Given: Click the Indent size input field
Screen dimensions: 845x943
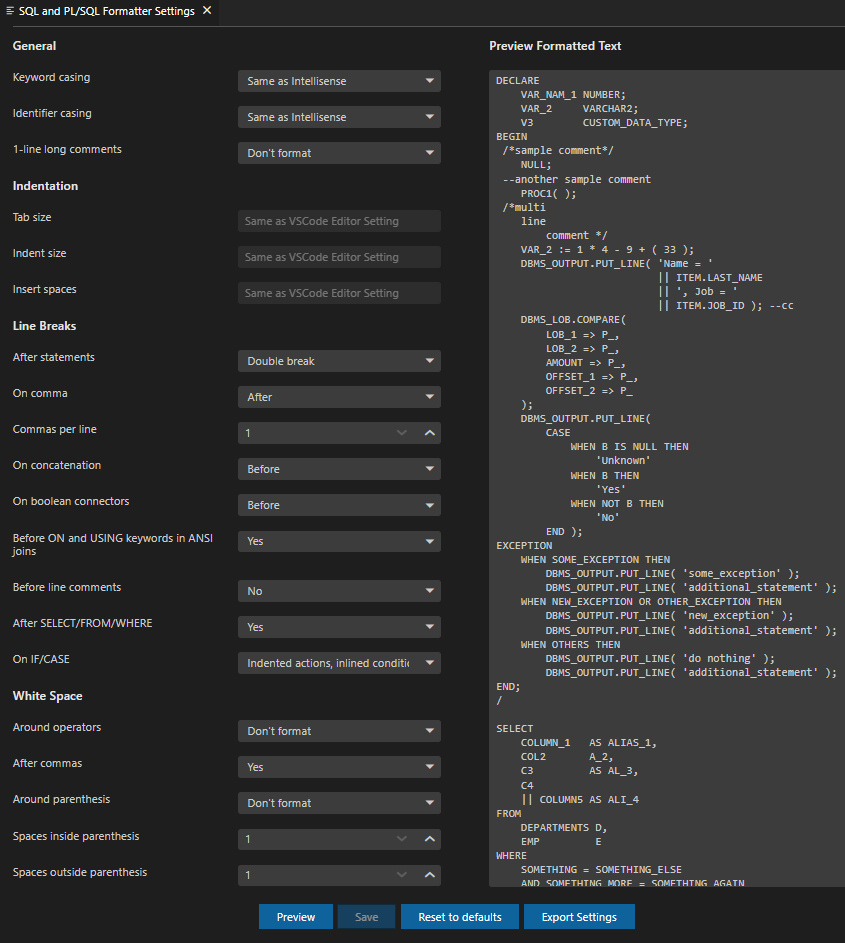Looking at the screenshot, I should (x=339, y=257).
